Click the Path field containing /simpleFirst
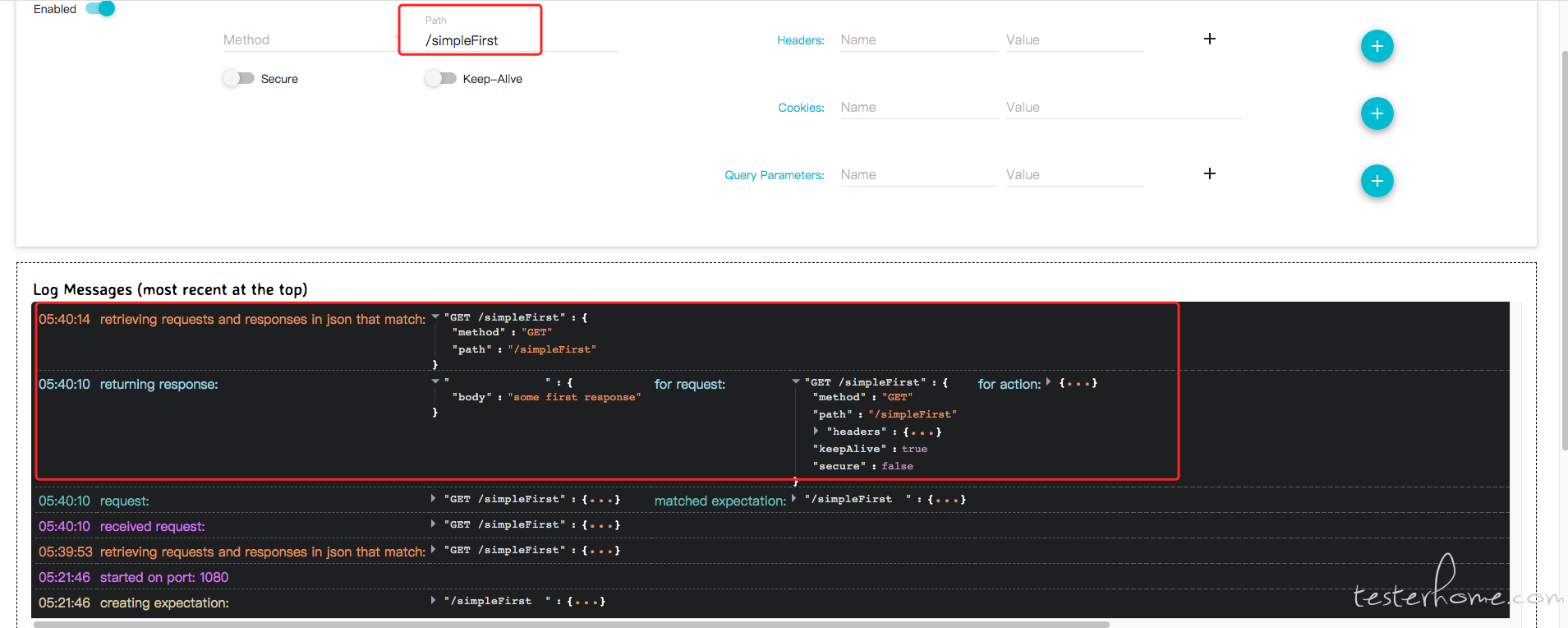The image size is (1568, 628). [x=522, y=40]
